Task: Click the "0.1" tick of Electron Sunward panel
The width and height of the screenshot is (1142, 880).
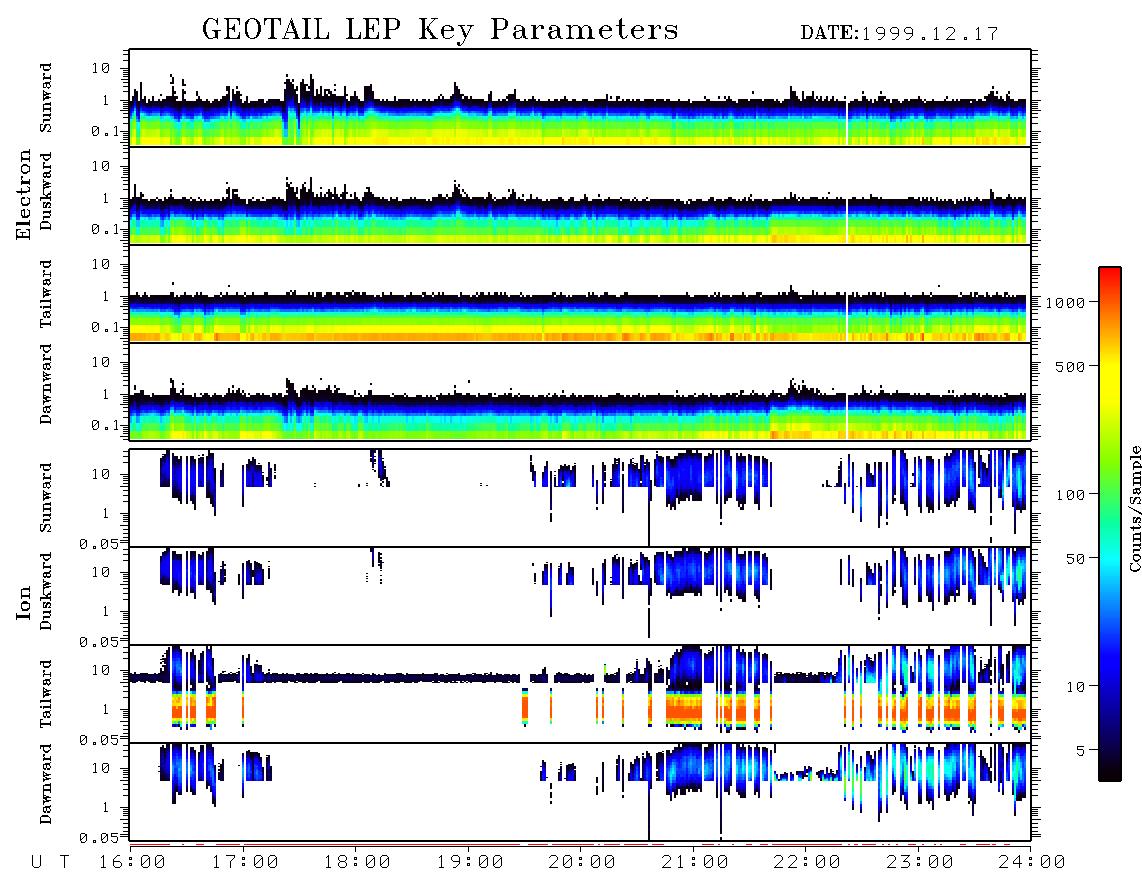Action: click(104, 131)
